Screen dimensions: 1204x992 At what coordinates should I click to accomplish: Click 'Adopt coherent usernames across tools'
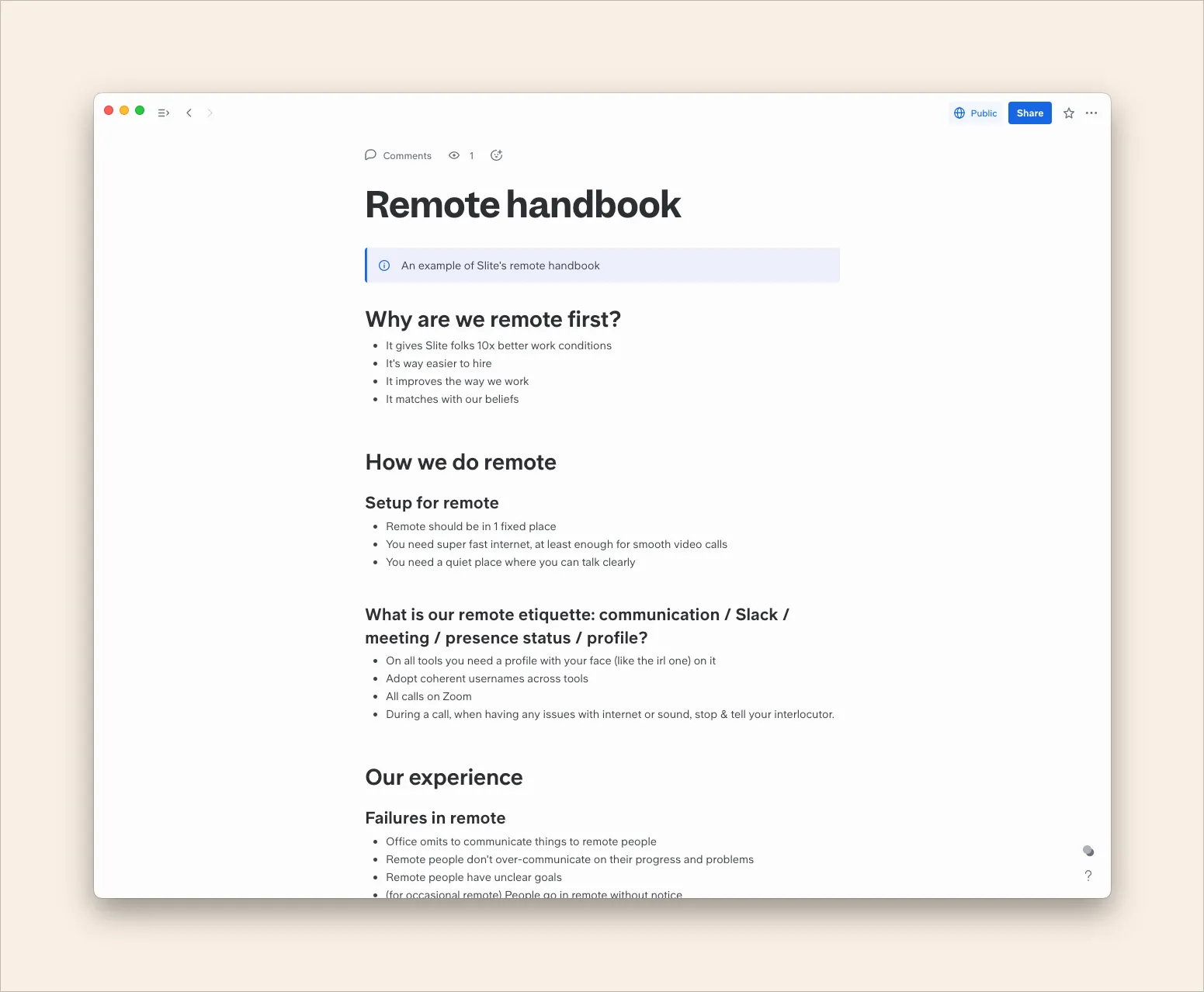487,678
